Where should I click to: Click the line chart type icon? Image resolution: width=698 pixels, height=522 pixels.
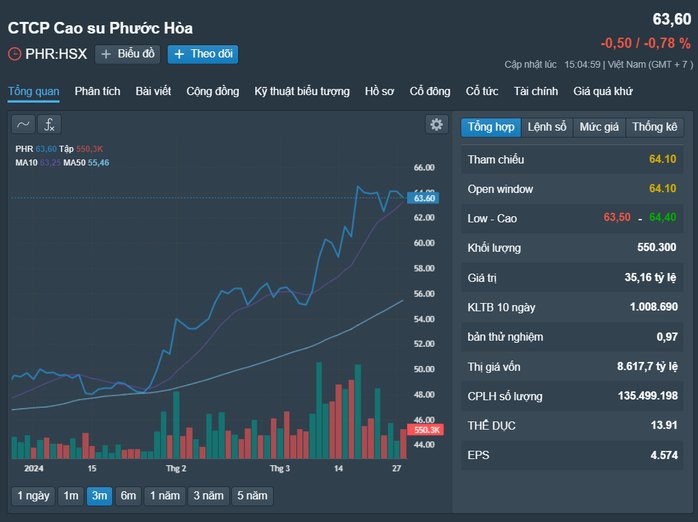click(23, 124)
